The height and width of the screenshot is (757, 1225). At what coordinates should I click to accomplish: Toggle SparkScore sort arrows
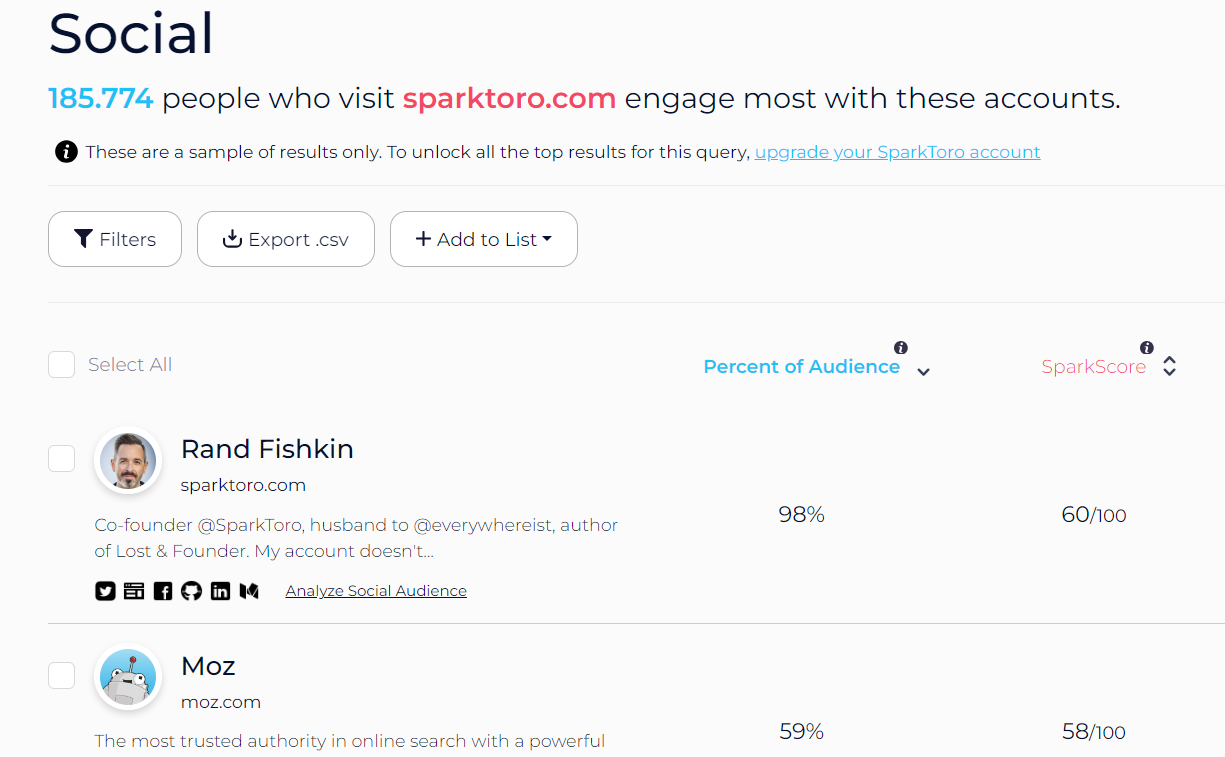[1170, 367]
